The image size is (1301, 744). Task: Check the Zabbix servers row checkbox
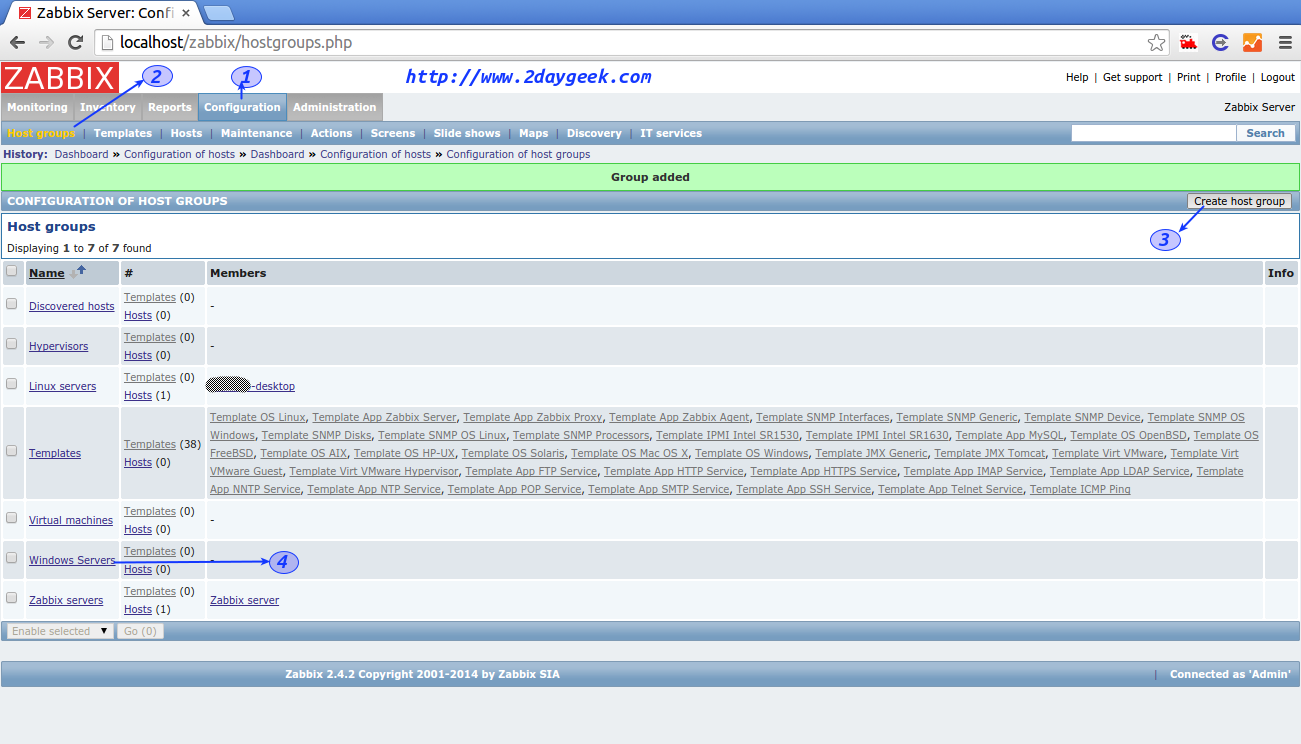point(12,597)
